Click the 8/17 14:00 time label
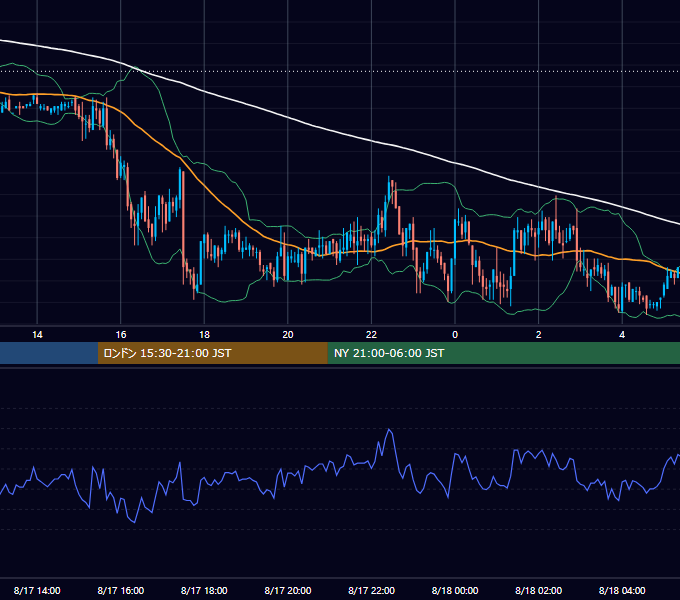680x600 pixels. (37, 590)
